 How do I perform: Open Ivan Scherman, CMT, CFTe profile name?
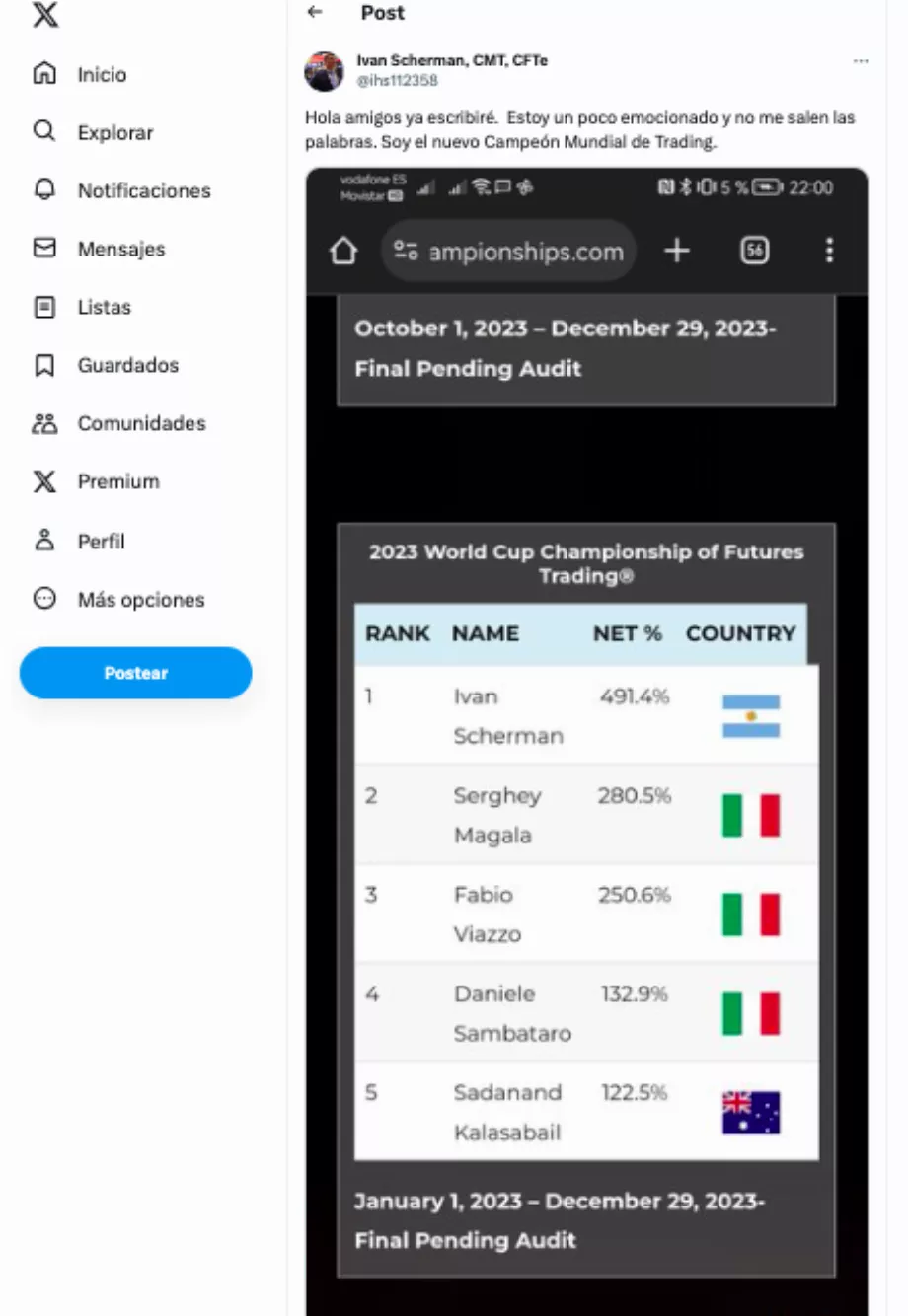(x=452, y=60)
